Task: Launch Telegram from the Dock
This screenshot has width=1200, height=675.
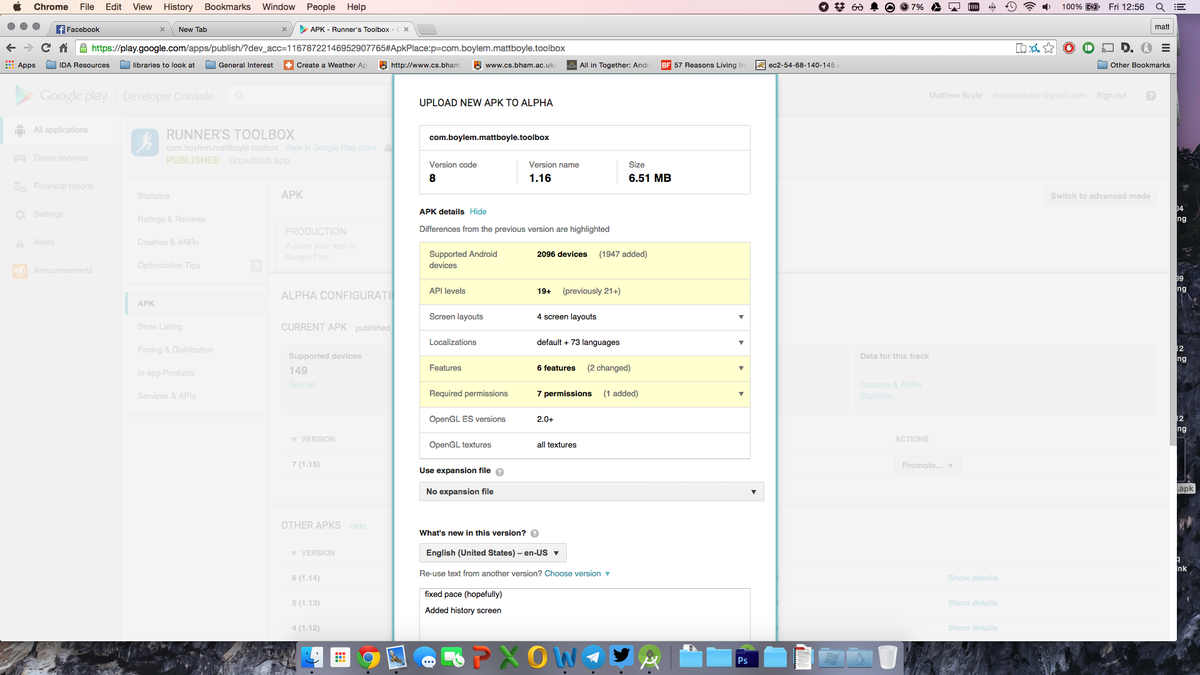Action: tap(593, 656)
